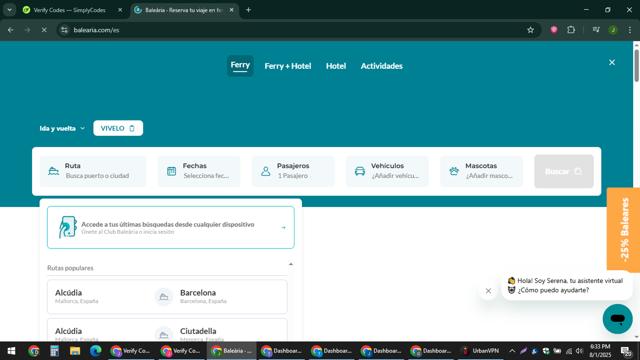Click the calendar icon in Fechas
Screen dimensions: 640x360
(171, 171)
